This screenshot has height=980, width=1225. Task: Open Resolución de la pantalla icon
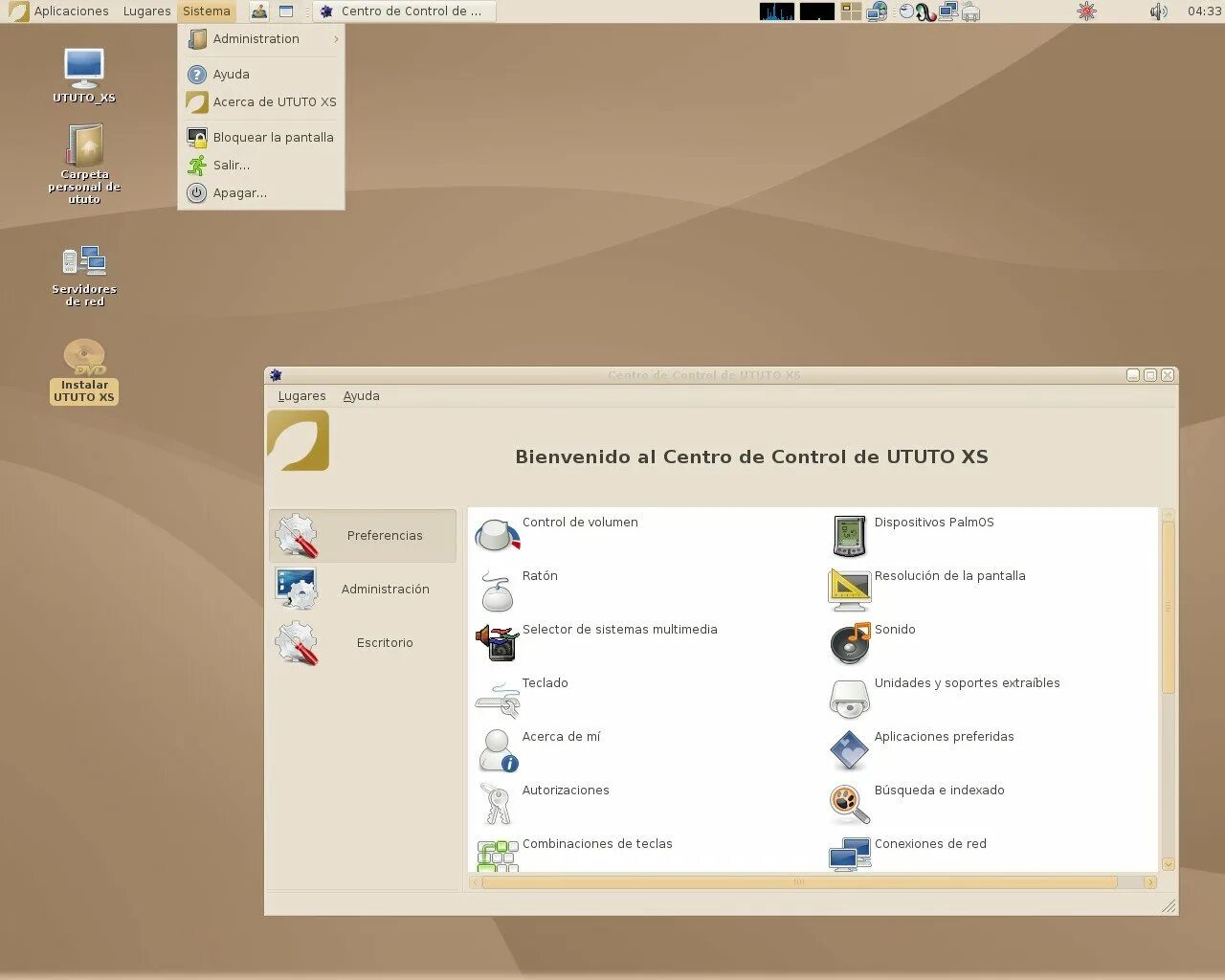pos(850,590)
